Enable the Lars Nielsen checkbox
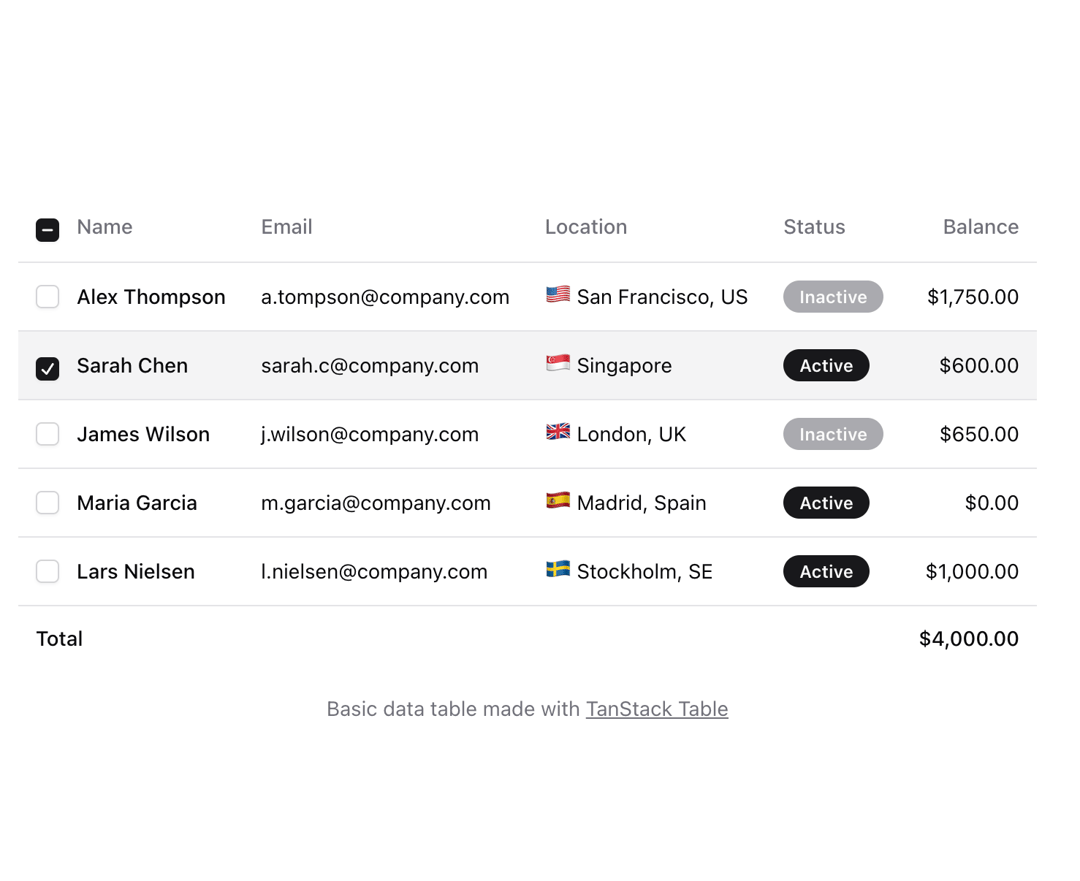The image size is (1080, 881). 48,571
